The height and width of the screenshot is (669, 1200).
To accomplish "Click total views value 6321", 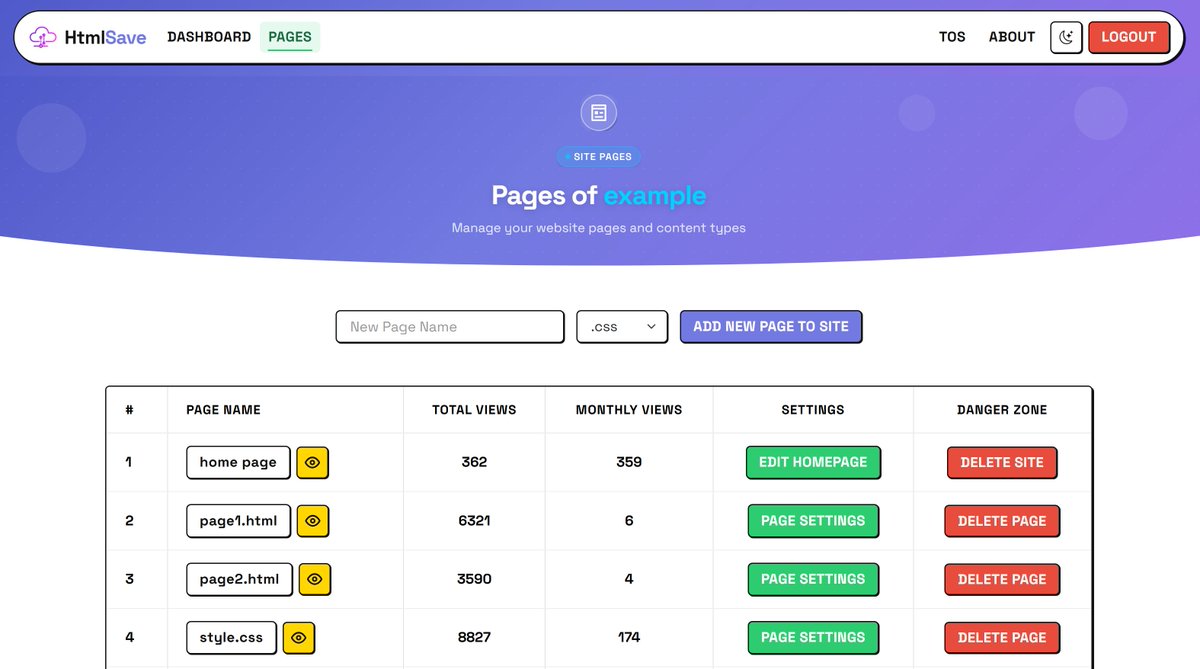I will coord(474,521).
